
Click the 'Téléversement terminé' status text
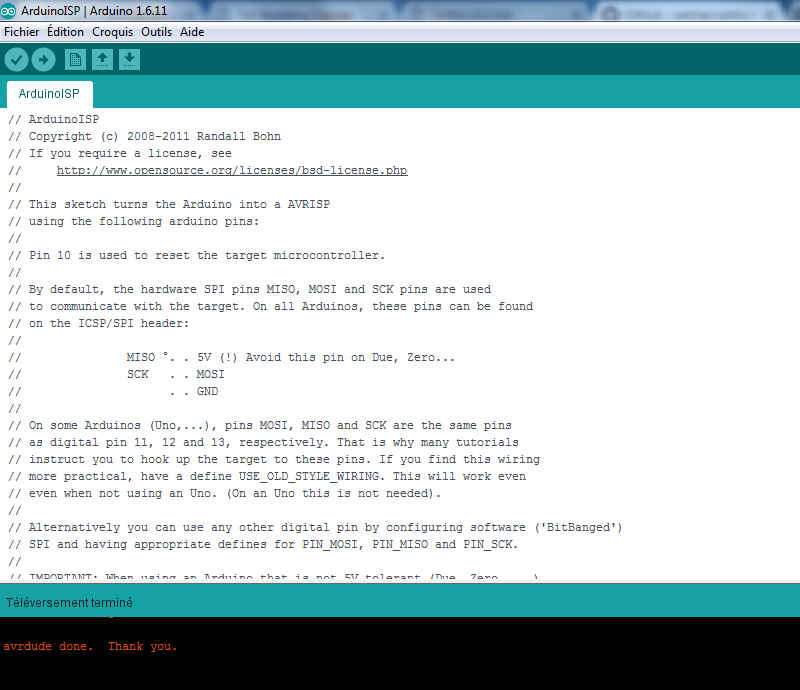(x=69, y=603)
